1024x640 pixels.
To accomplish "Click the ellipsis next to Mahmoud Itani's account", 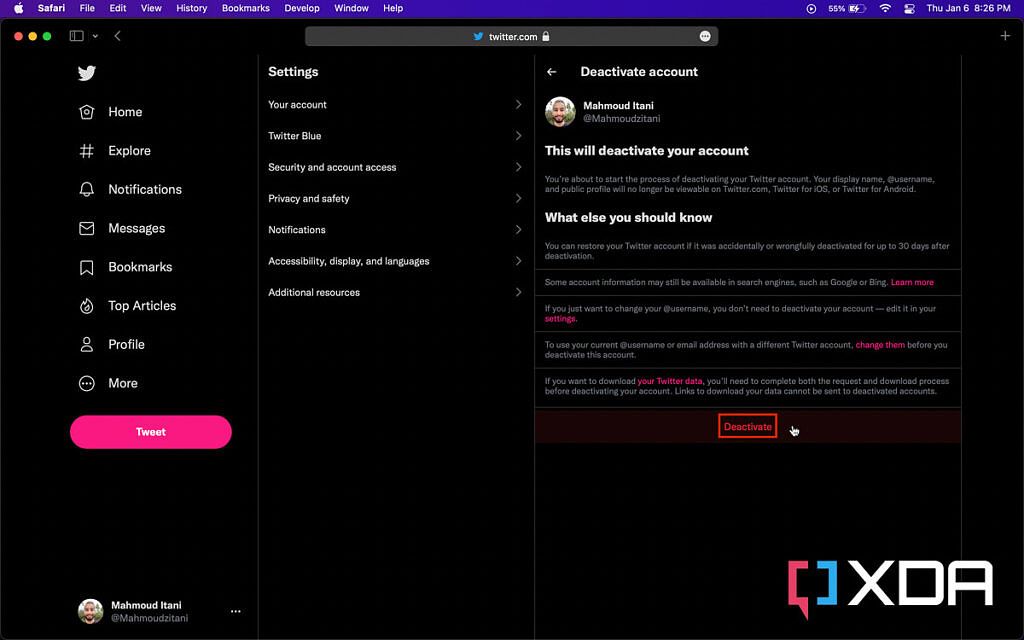I will [235, 611].
